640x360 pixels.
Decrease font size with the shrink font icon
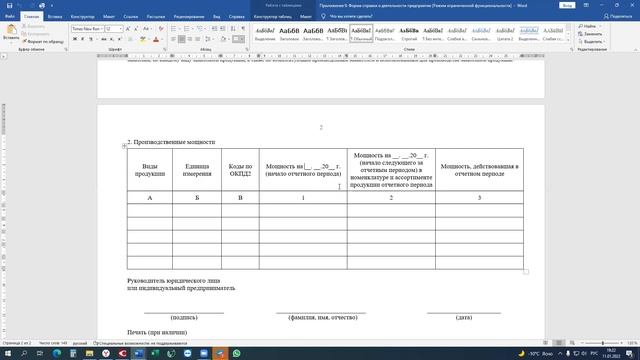136,29
